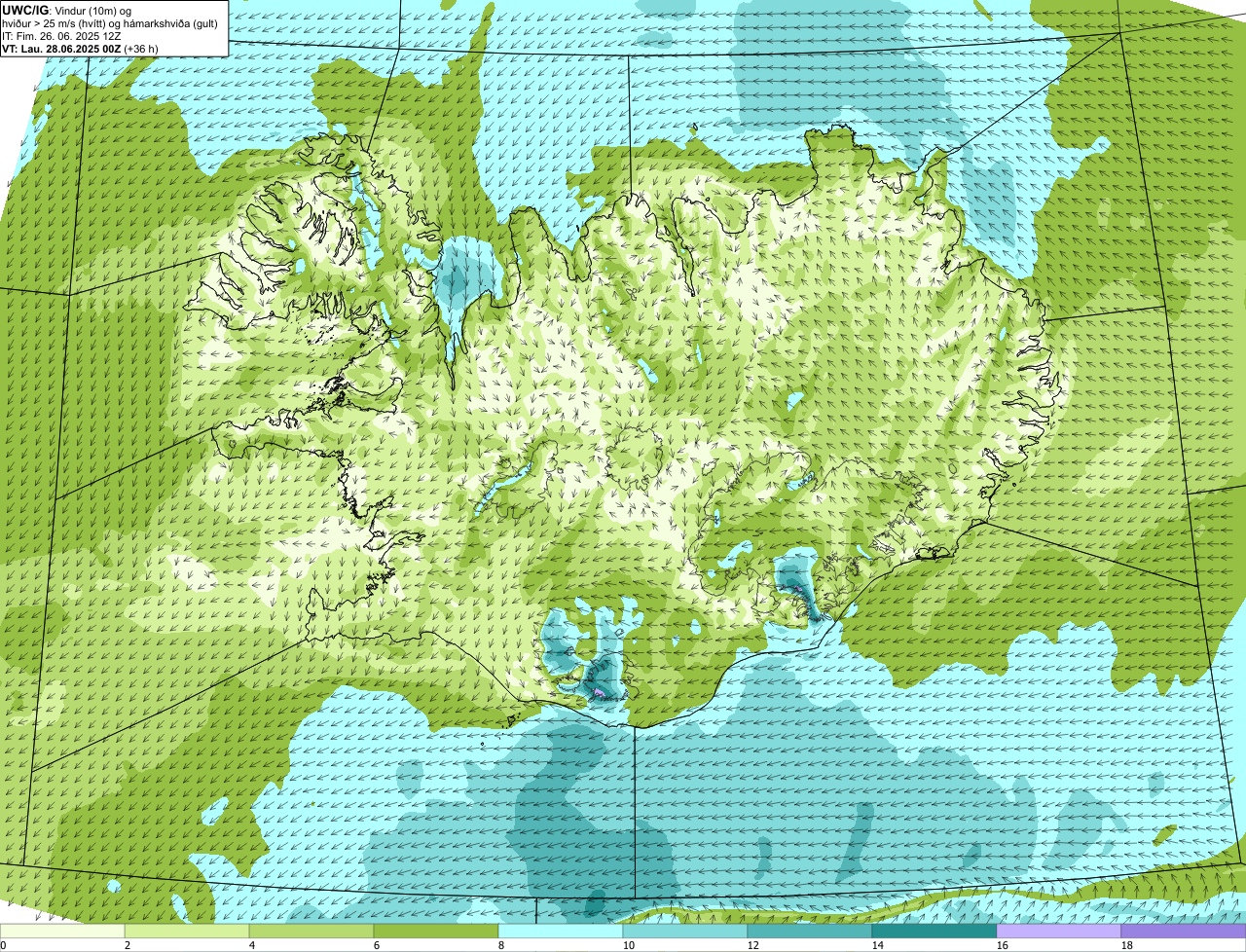Click the title line 'UWC/IG: Vindur (10m) og'

tap(65, 10)
